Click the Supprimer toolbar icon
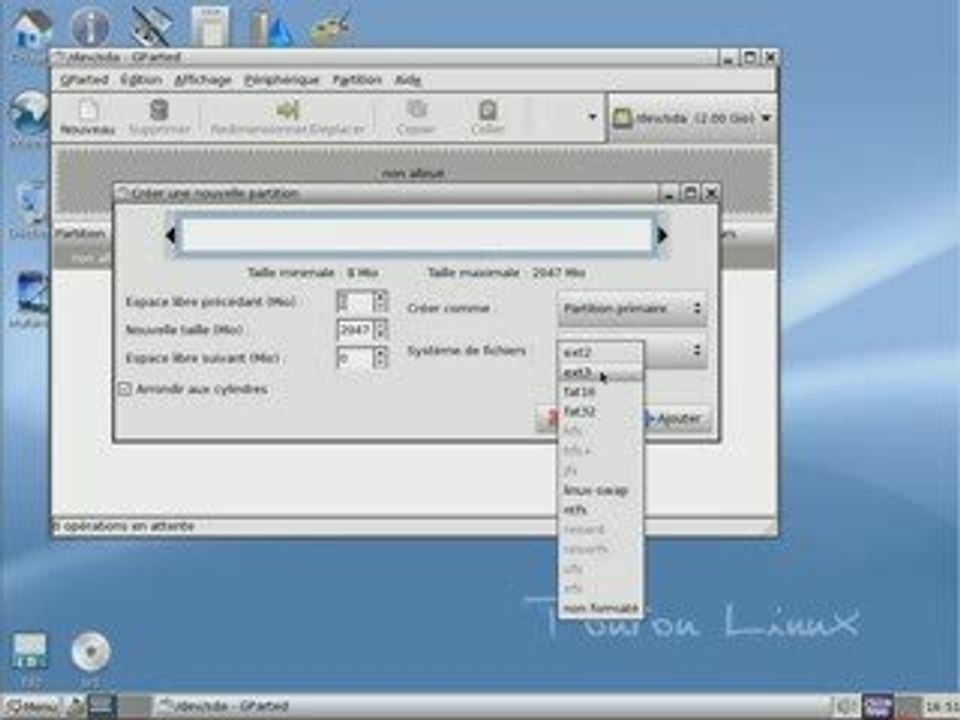The image size is (960, 720). click(x=159, y=116)
